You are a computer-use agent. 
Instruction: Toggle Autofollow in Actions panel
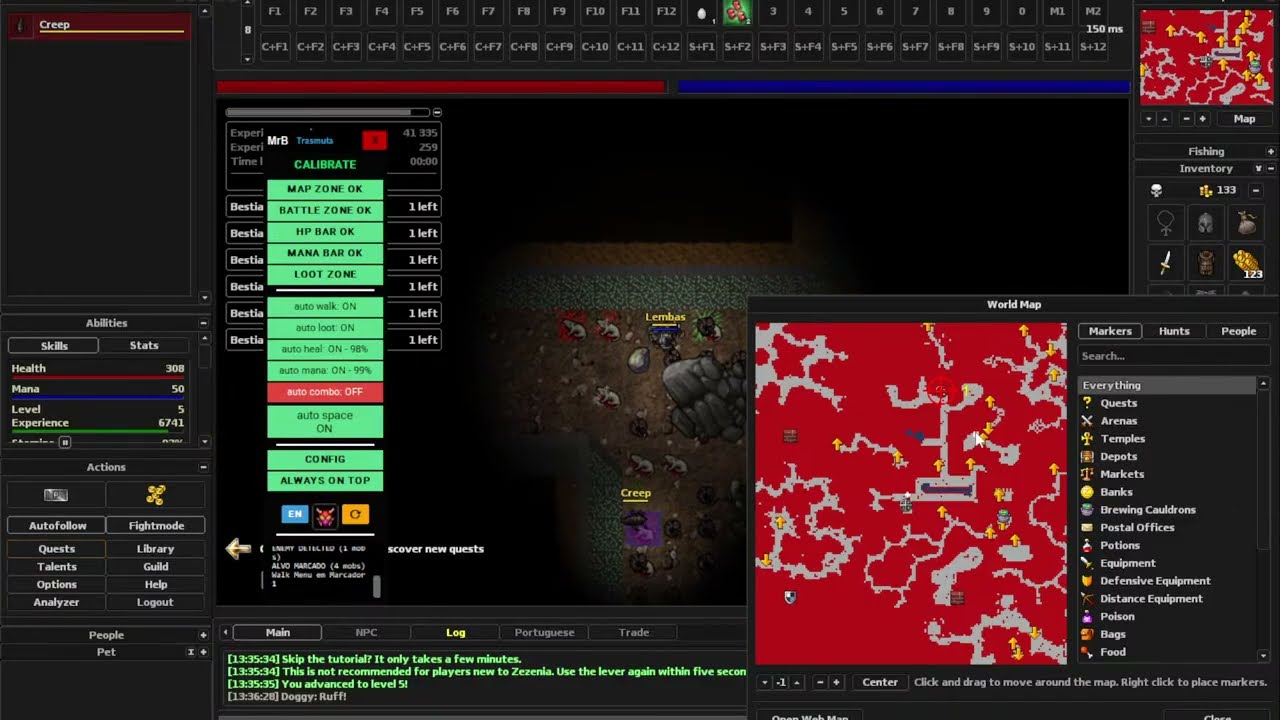pos(57,525)
